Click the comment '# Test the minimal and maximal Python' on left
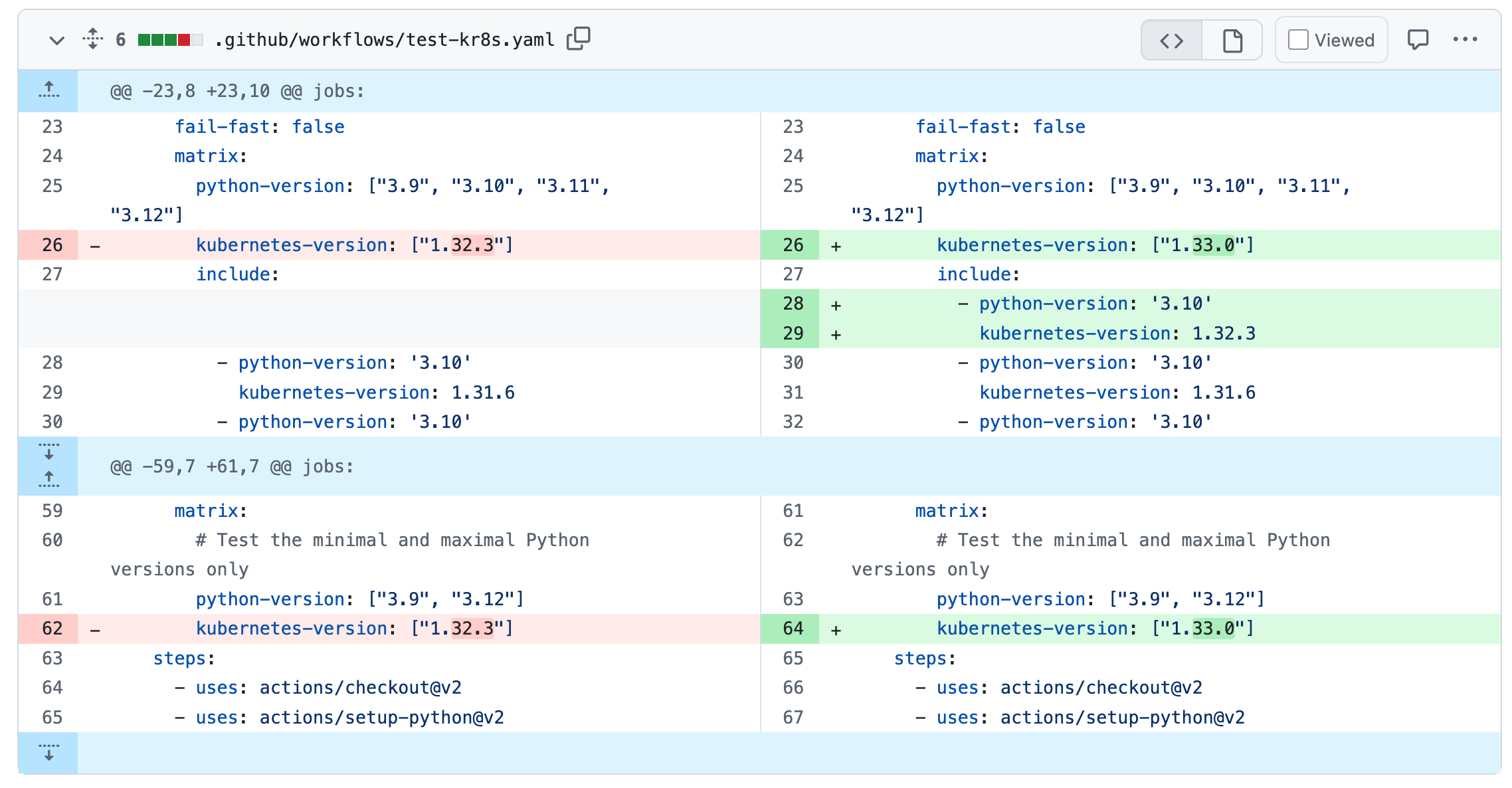This screenshot has width=1512, height=788. point(393,540)
